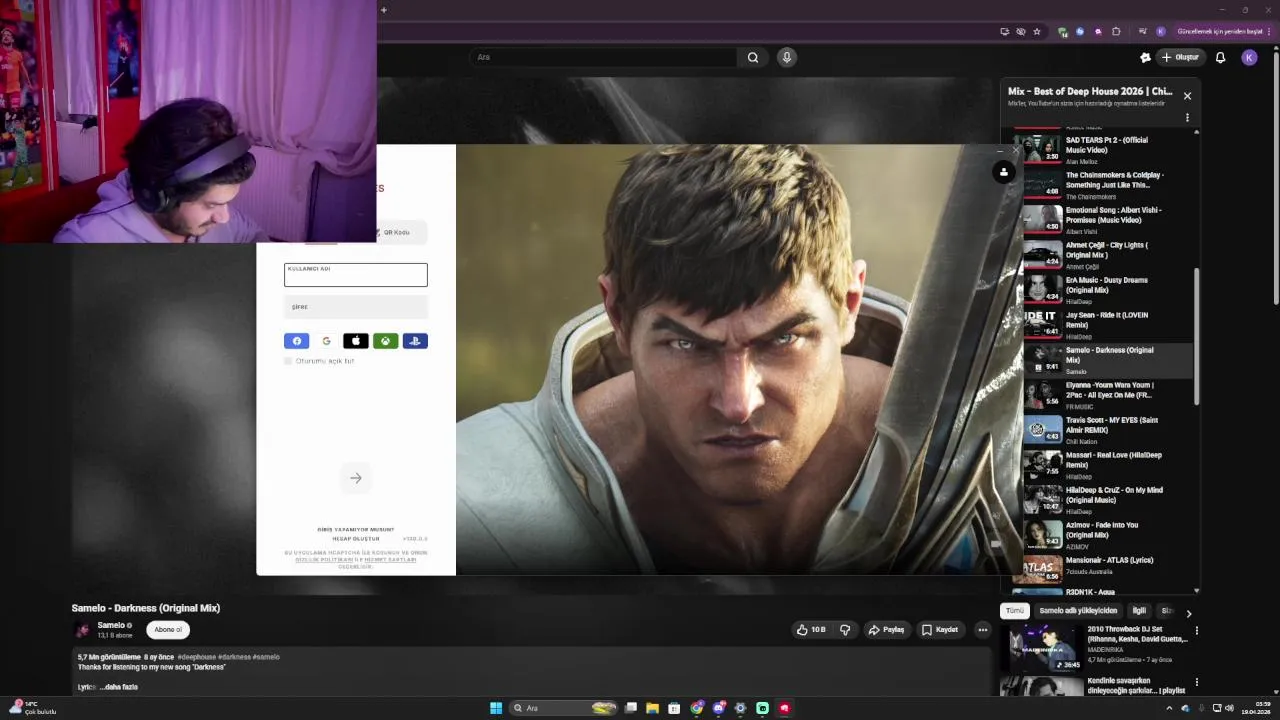Click the 'Paylaş' share button
Viewport: 1280px width, 720px height.
(x=886, y=630)
